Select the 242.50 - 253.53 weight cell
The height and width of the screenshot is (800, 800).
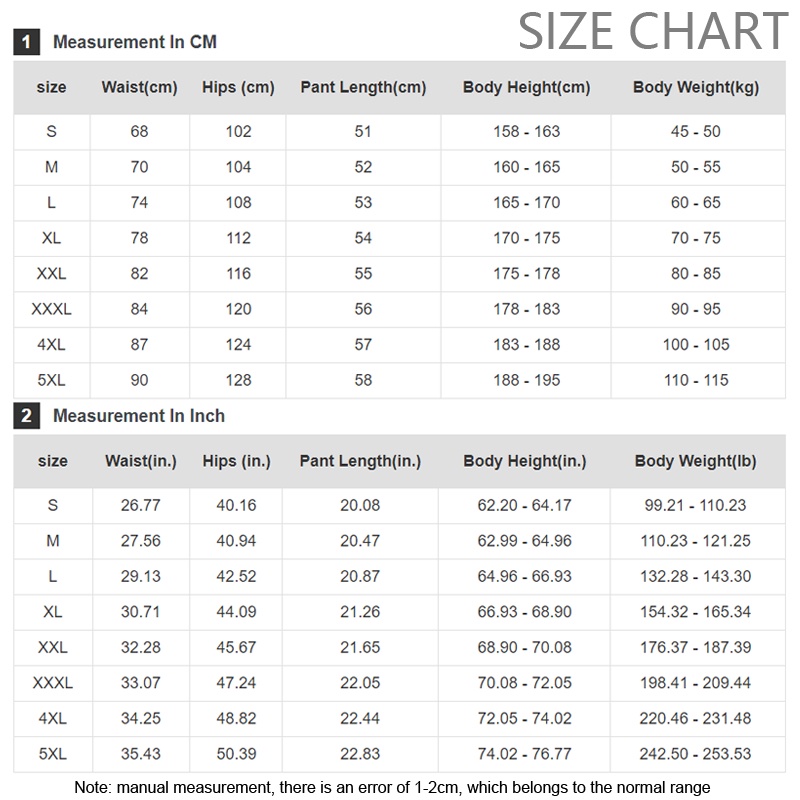point(696,753)
